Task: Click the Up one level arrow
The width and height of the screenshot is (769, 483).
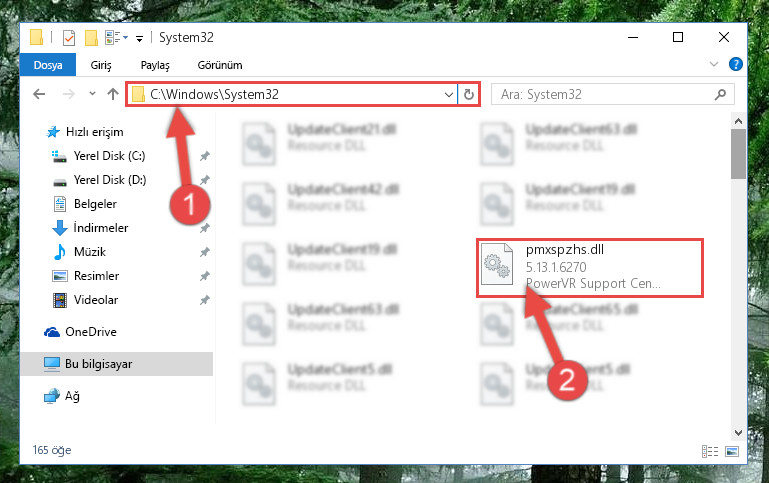Action: pos(113,94)
